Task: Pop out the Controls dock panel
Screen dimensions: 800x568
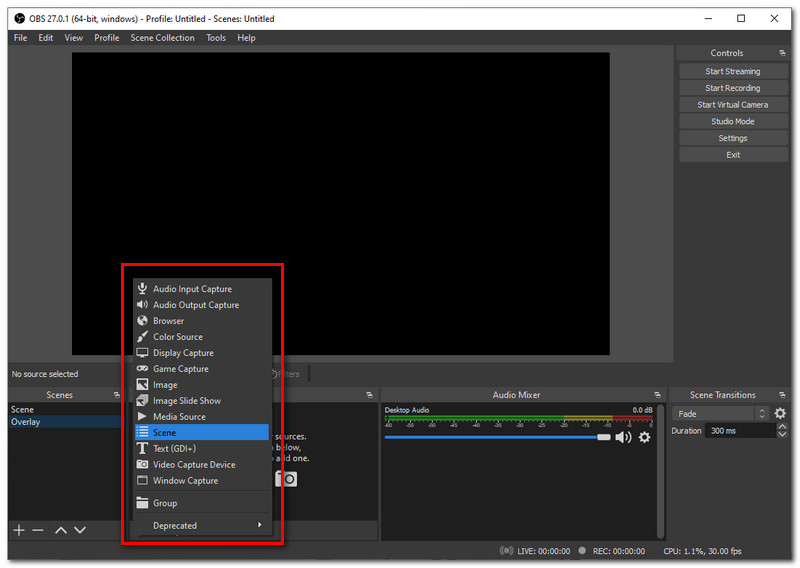Action: coord(782,53)
